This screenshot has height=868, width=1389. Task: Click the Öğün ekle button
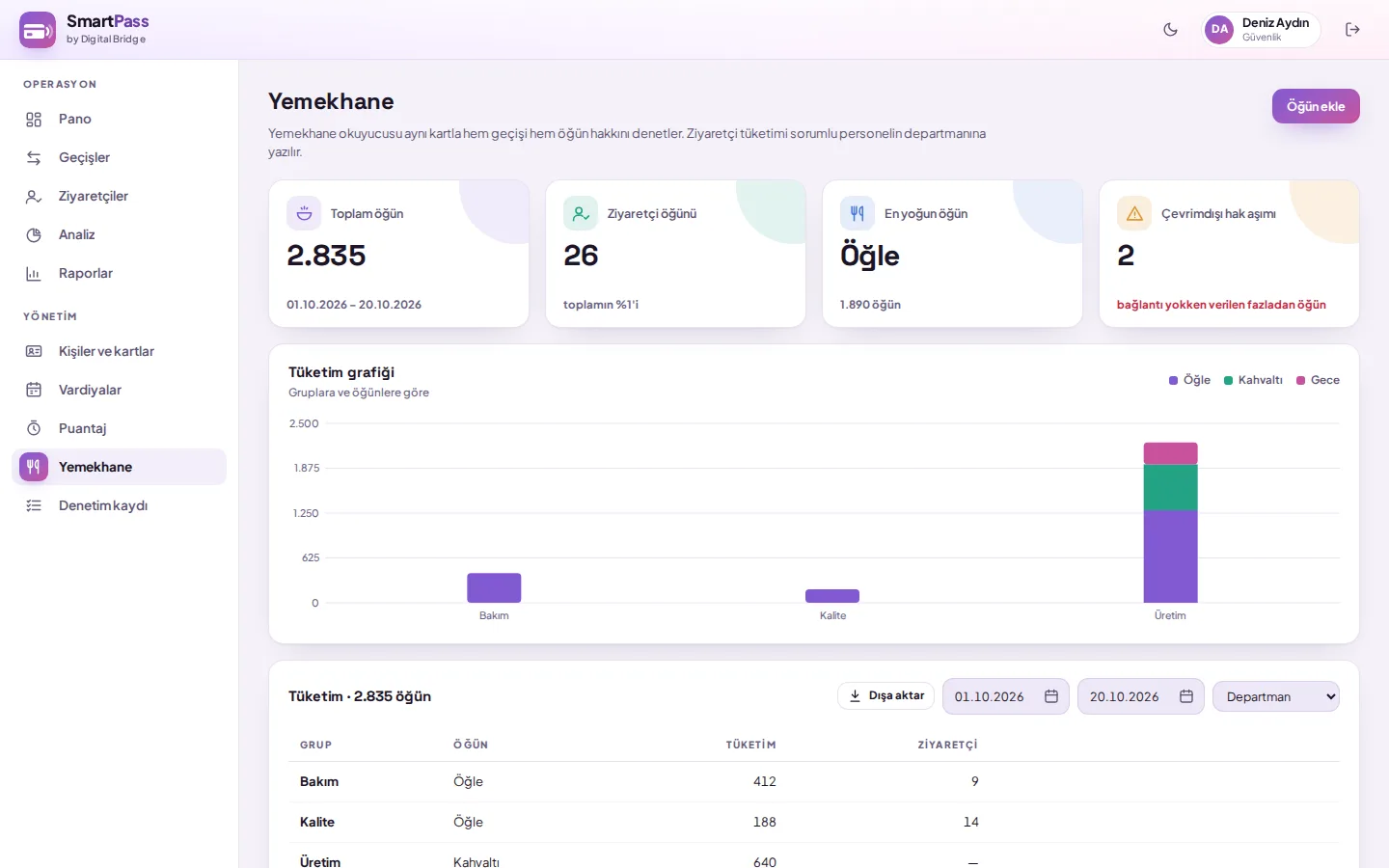[x=1316, y=106]
